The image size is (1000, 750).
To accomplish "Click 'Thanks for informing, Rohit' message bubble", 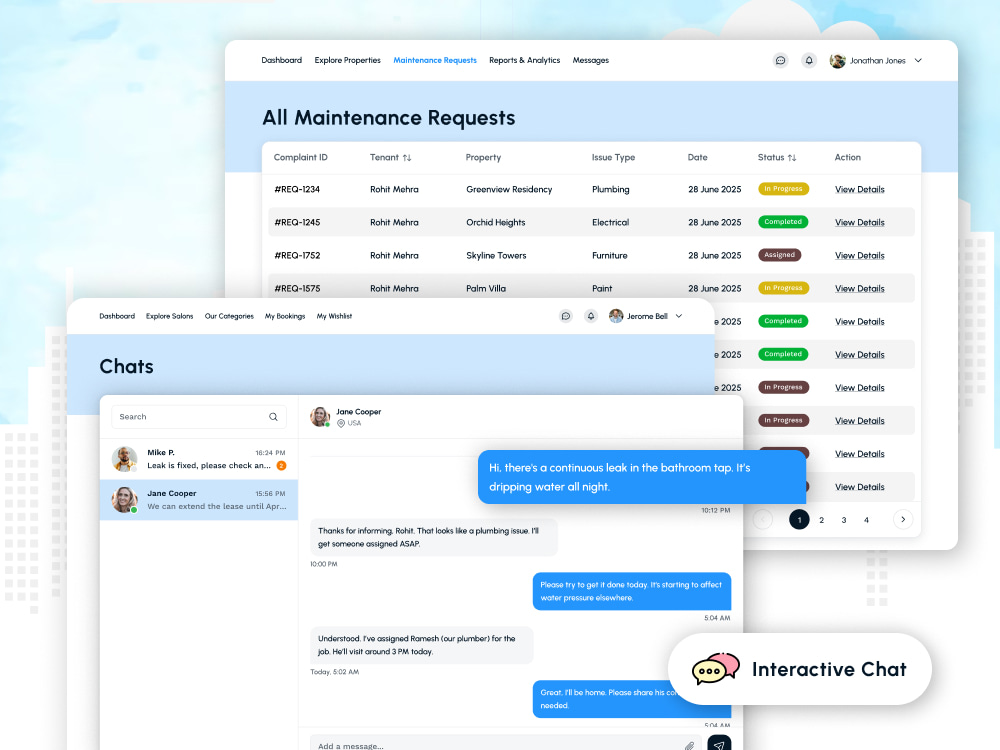I will (x=434, y=537).
